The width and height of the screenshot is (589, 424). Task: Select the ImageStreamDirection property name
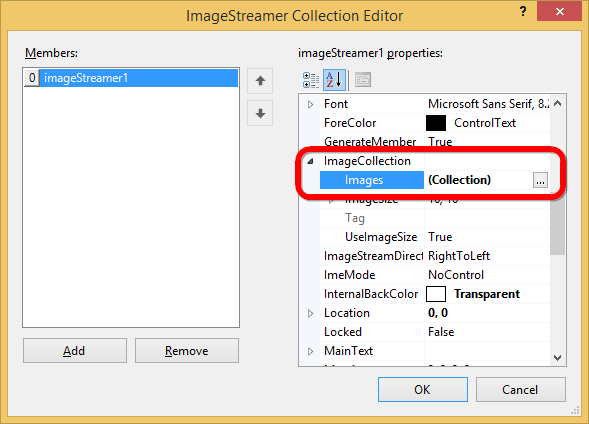[373, 256]
